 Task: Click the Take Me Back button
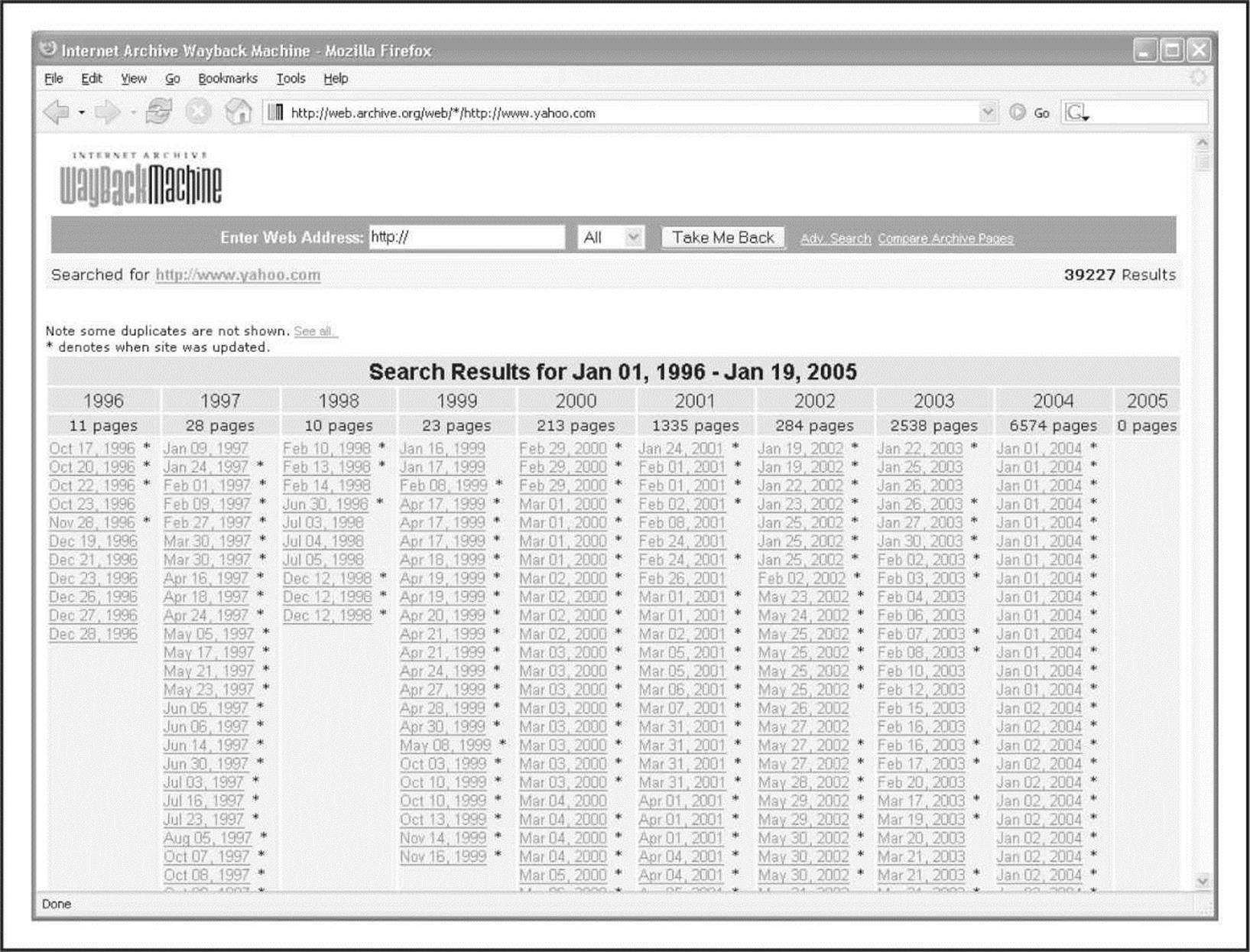(723, 237)
